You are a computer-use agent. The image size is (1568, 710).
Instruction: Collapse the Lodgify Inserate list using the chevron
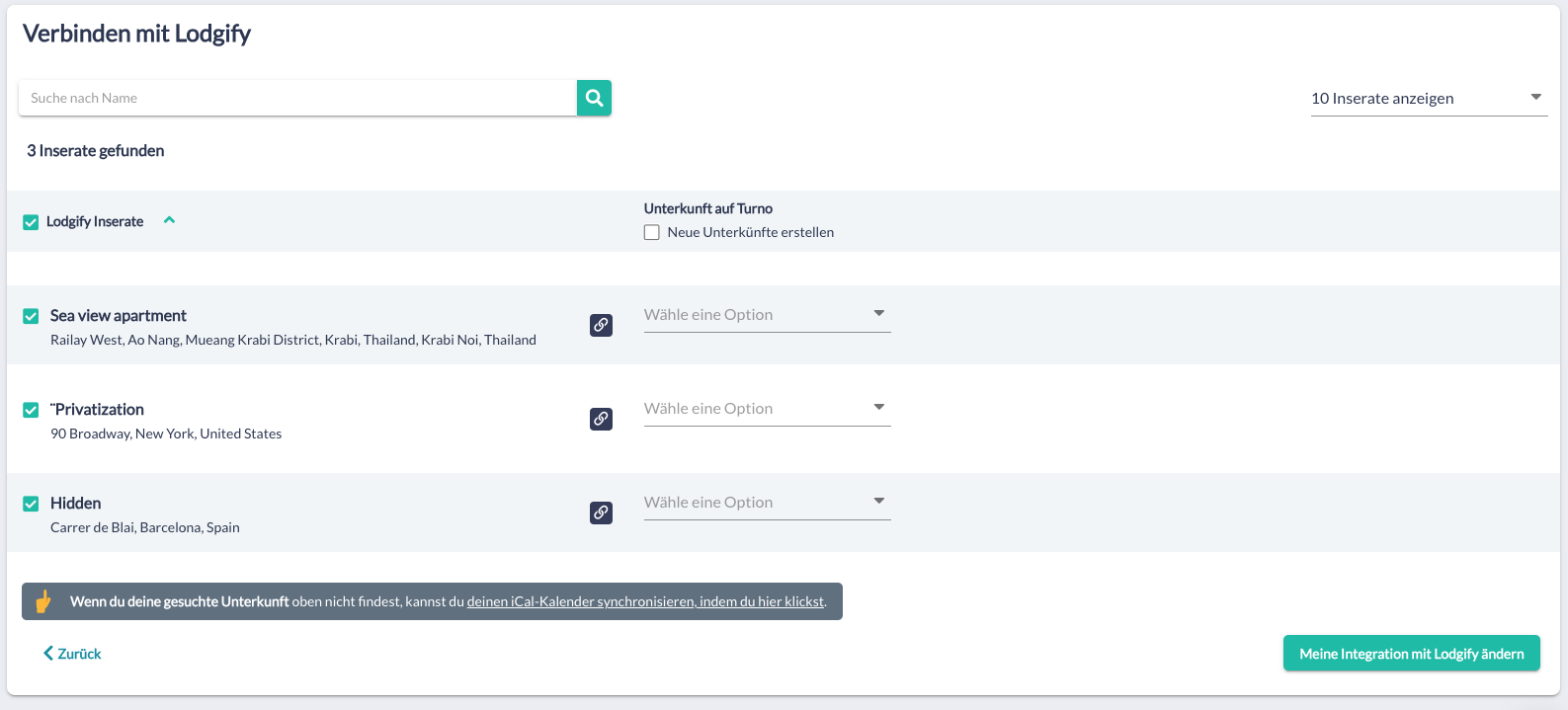click(169, 220)
